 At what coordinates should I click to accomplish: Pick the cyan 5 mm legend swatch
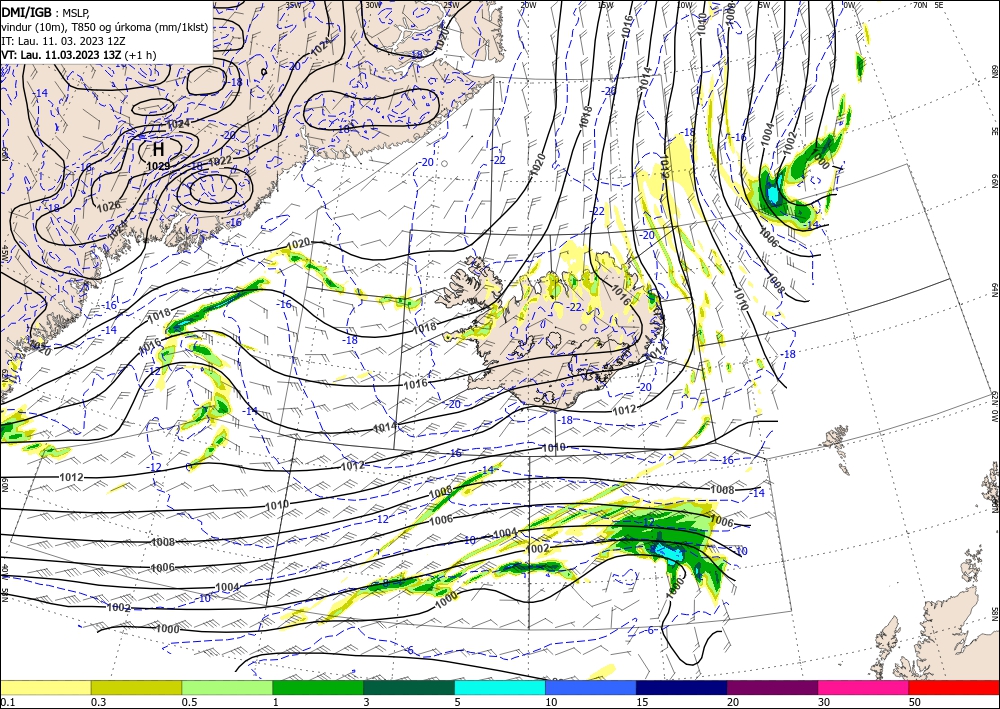pos(500,687)
